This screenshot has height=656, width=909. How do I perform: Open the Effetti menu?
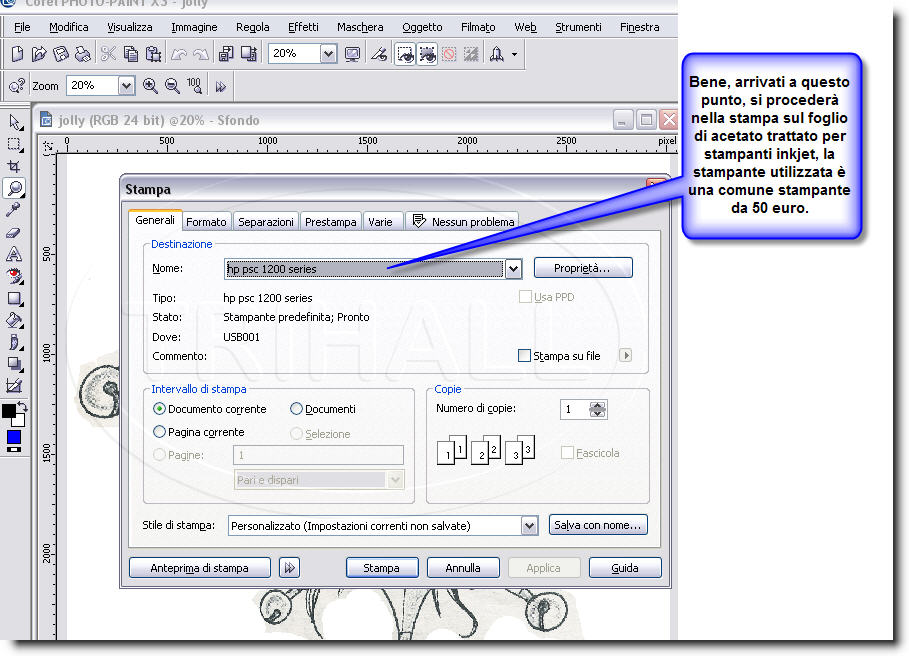[303, 27]
